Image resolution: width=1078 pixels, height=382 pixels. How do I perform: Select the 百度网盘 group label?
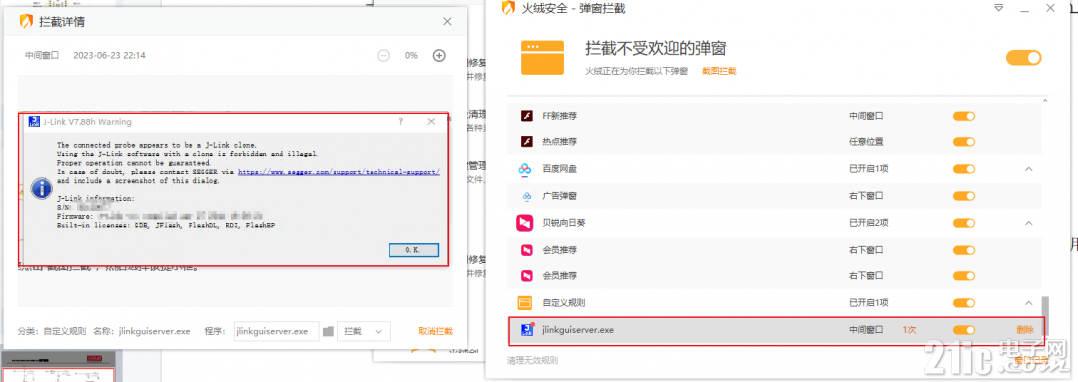560,169
